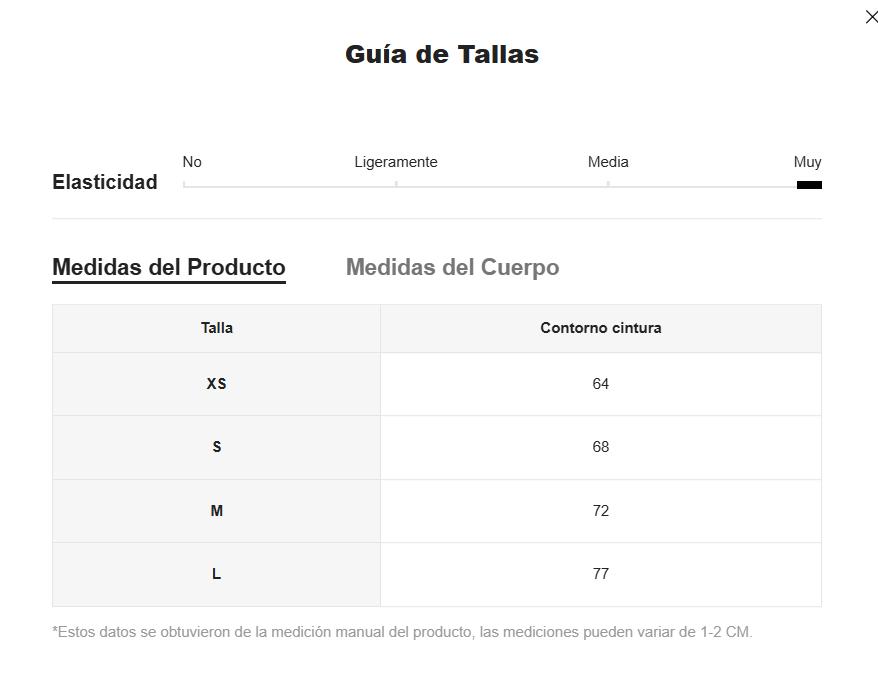Click the 68 waist value cell
Viewport: 878px width, 674px height.
[x=601, y=447]
